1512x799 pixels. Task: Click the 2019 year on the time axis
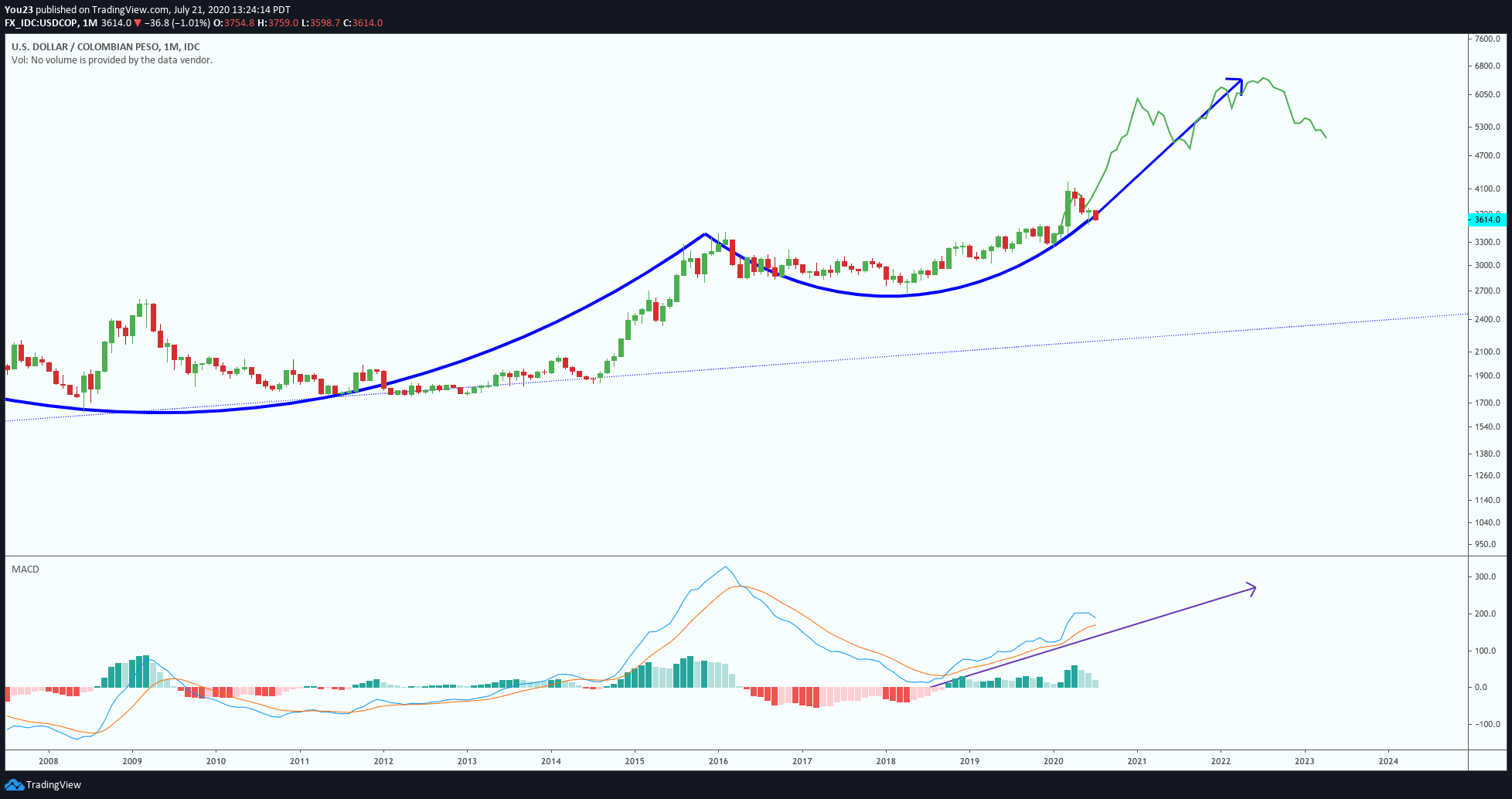click(969, 761)
